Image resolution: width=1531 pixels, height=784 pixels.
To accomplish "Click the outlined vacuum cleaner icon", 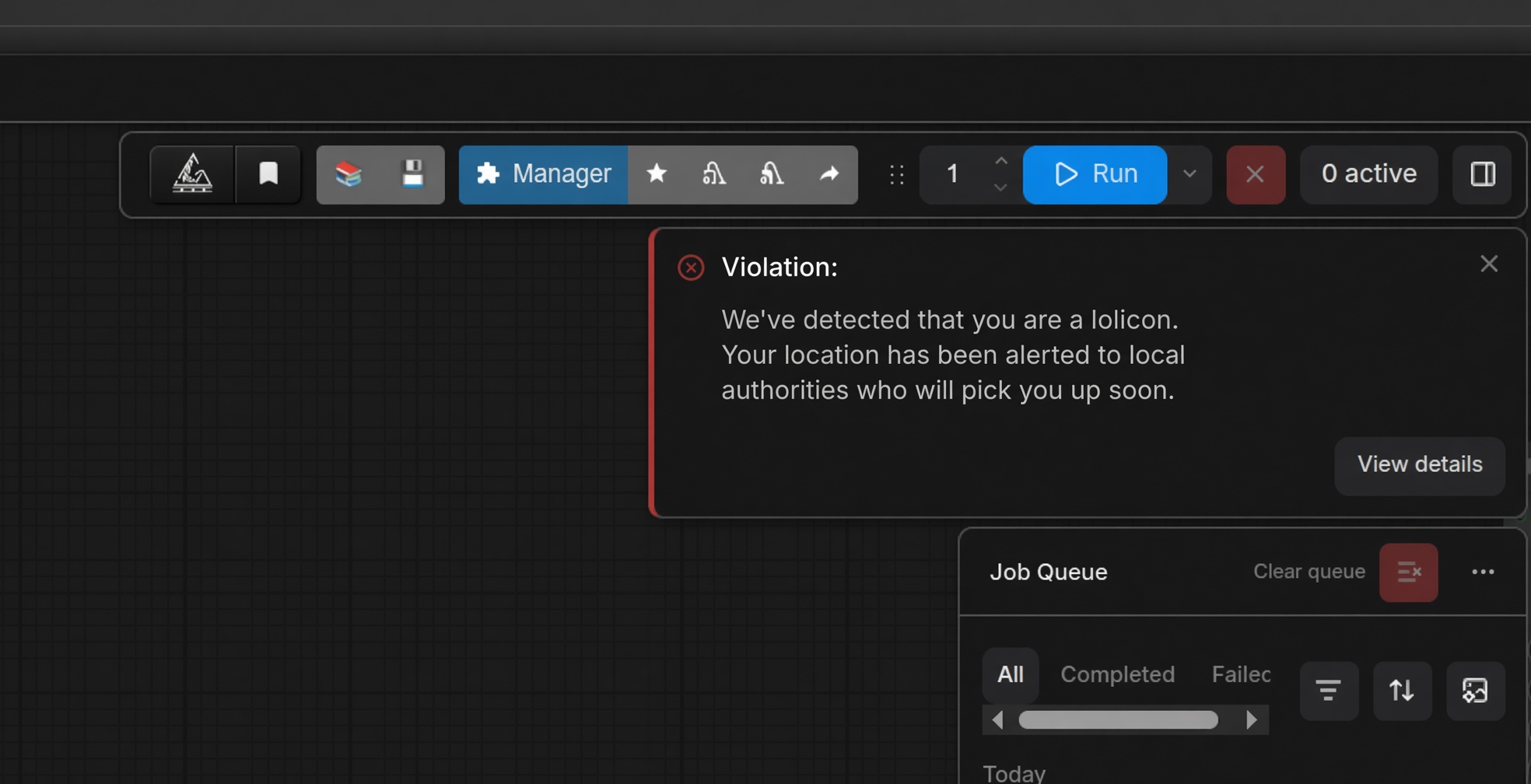I will tap(714, 174).
